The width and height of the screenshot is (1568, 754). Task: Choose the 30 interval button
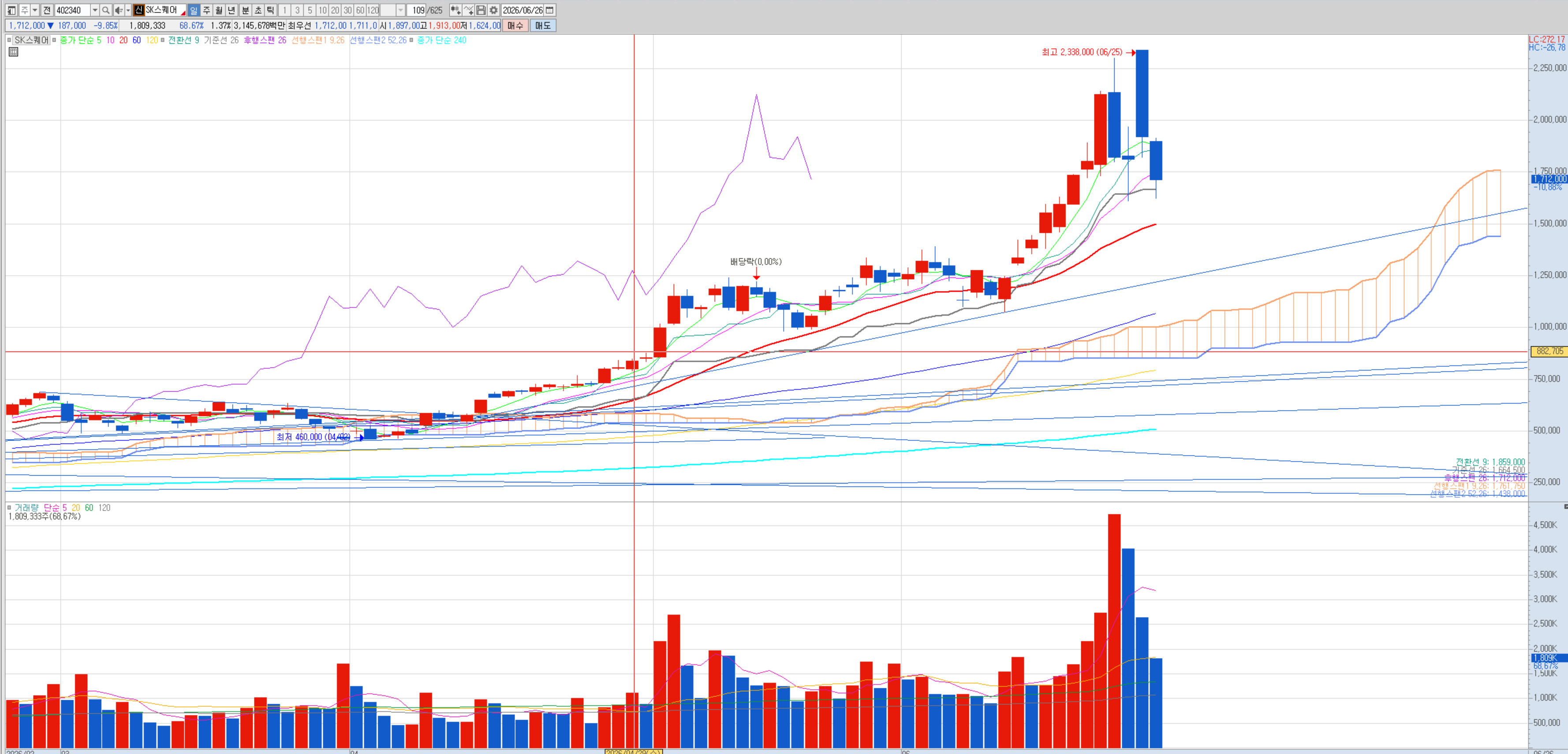(347, 10)
